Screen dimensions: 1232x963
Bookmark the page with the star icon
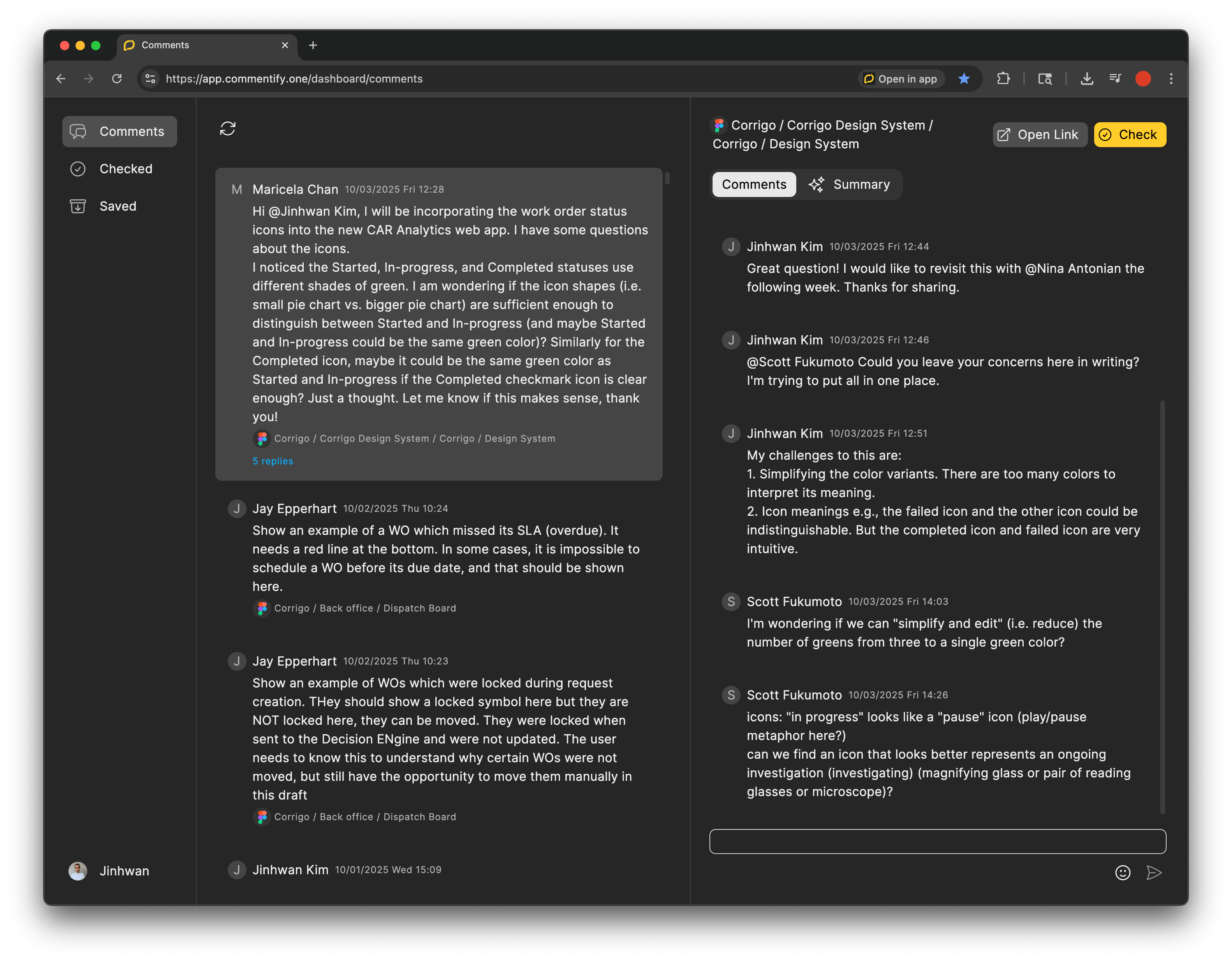click(964, 79)
